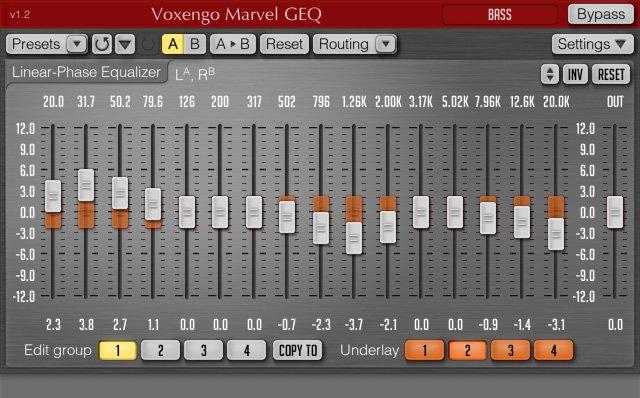The height and width of the screenshot is (398, 640).
Task: Open the Presets dropdown arrow
Action: [77, 44]
